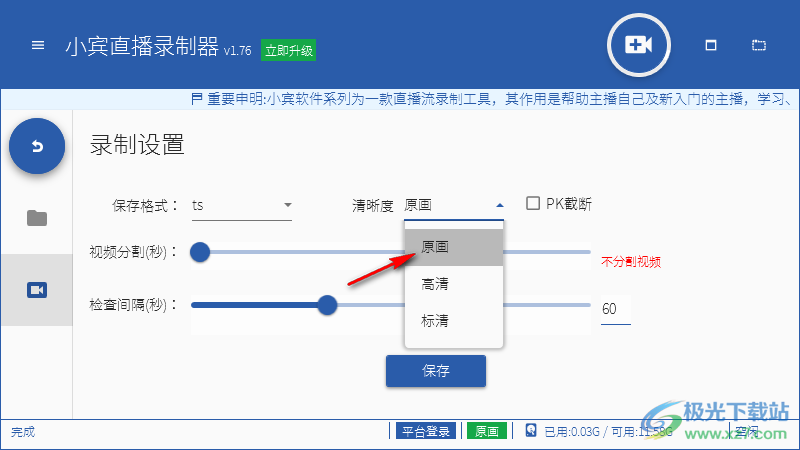Click the 完成 status text
This screenshot has height=450, width=800.
(x=23, y=432)
